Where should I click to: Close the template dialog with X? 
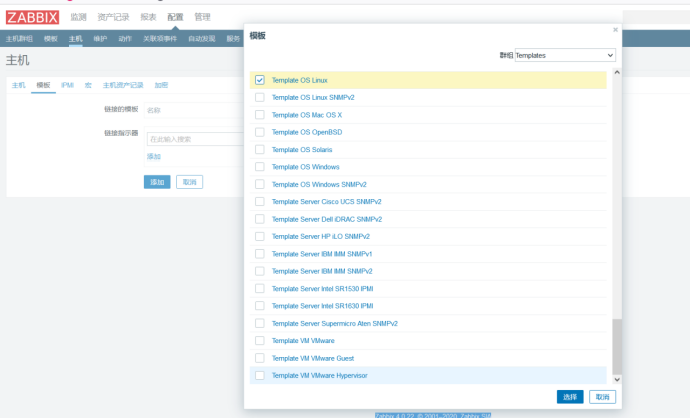pyautogui.click(x=615, y=30)
